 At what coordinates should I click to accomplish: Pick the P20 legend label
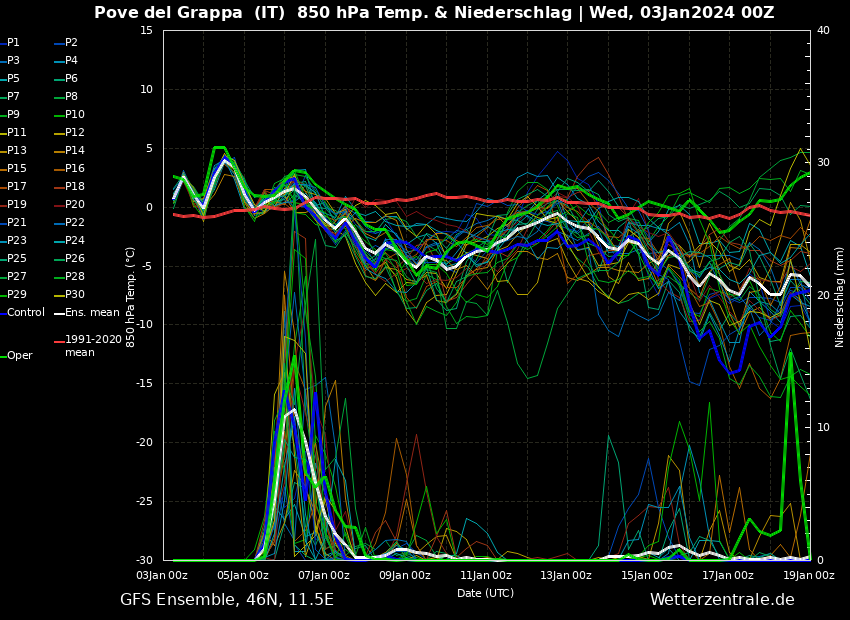75,204
